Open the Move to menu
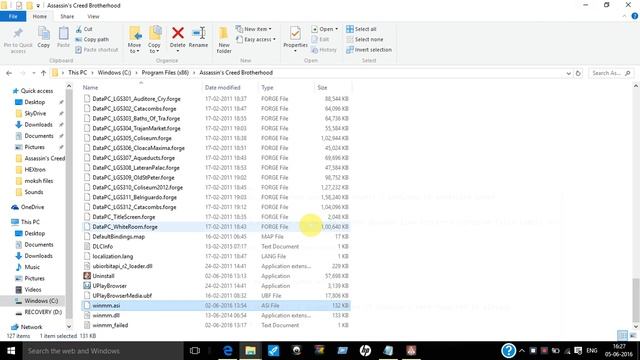Image resolution: width=640 pixels, height=360 pixels. coord(134,40)
